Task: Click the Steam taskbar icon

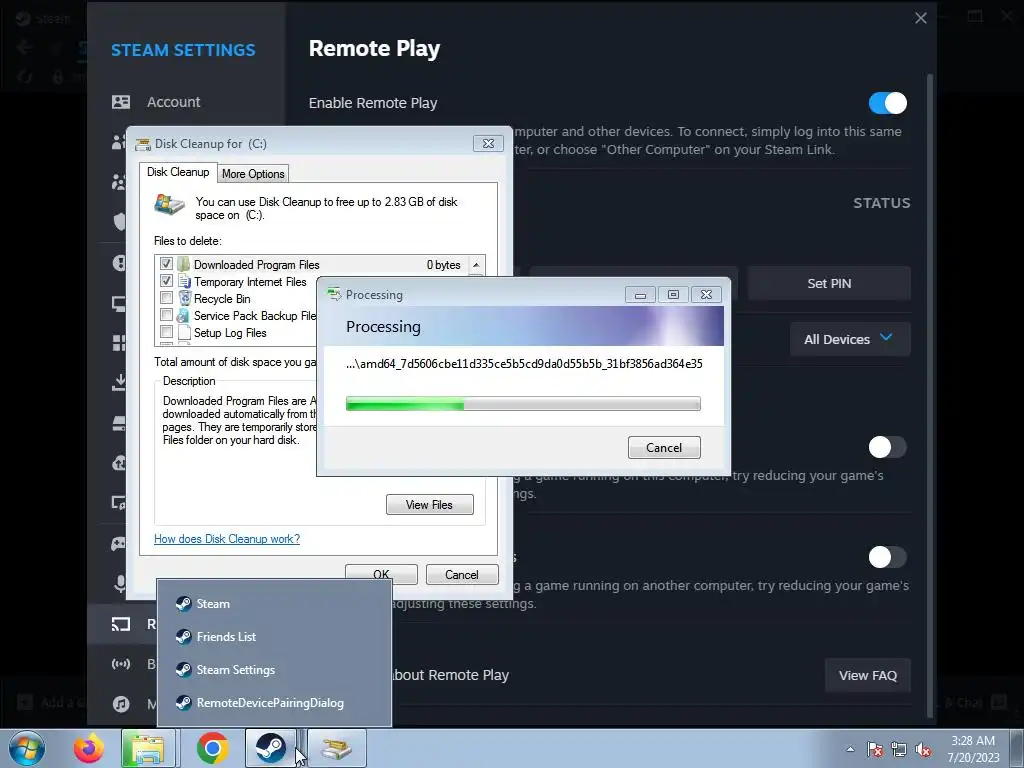Action: pyautogui.click(x=270, y=748)
